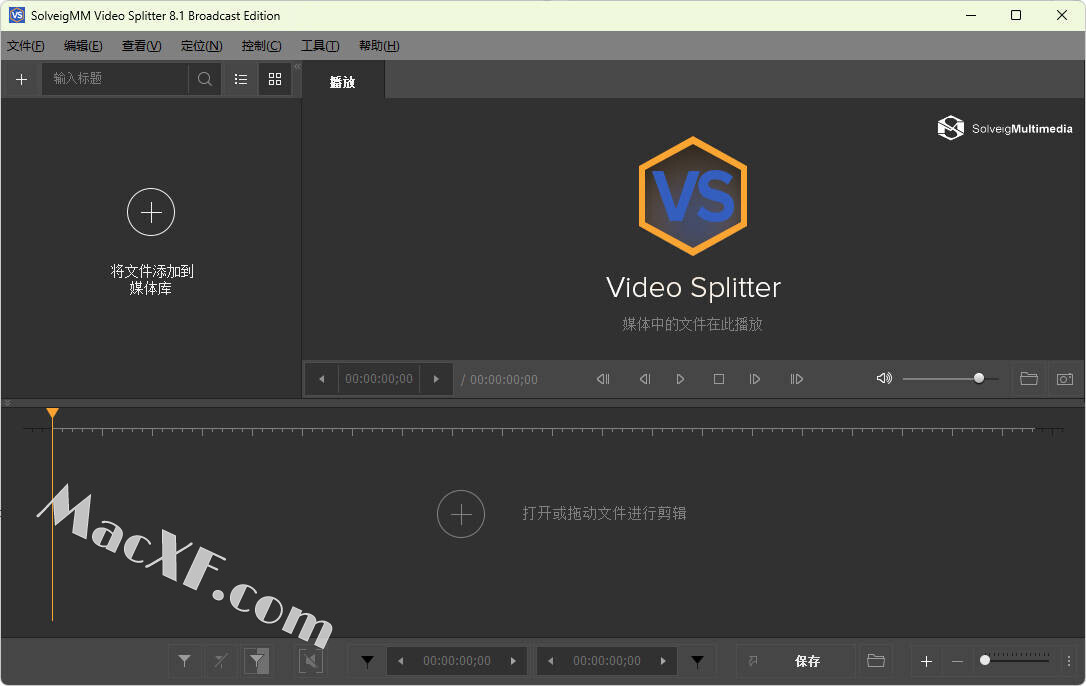
Task: Click the timeline zoom slider handle
Action: point(985,660)
